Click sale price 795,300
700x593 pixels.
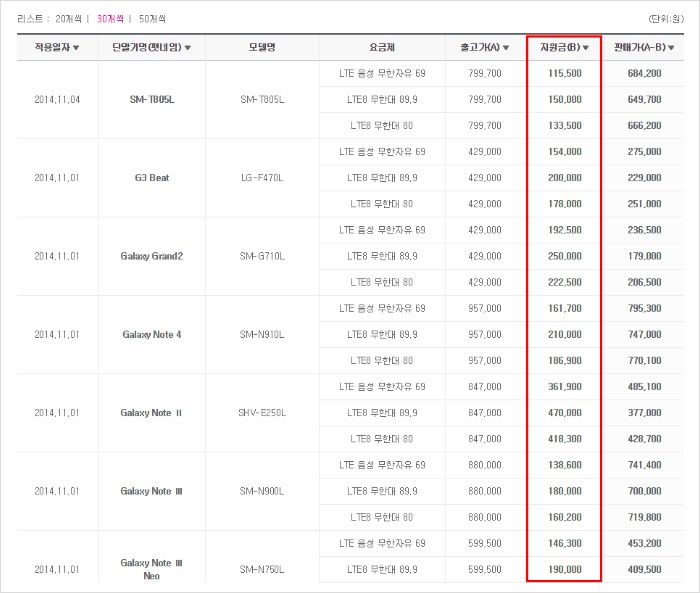coord(644,308)
